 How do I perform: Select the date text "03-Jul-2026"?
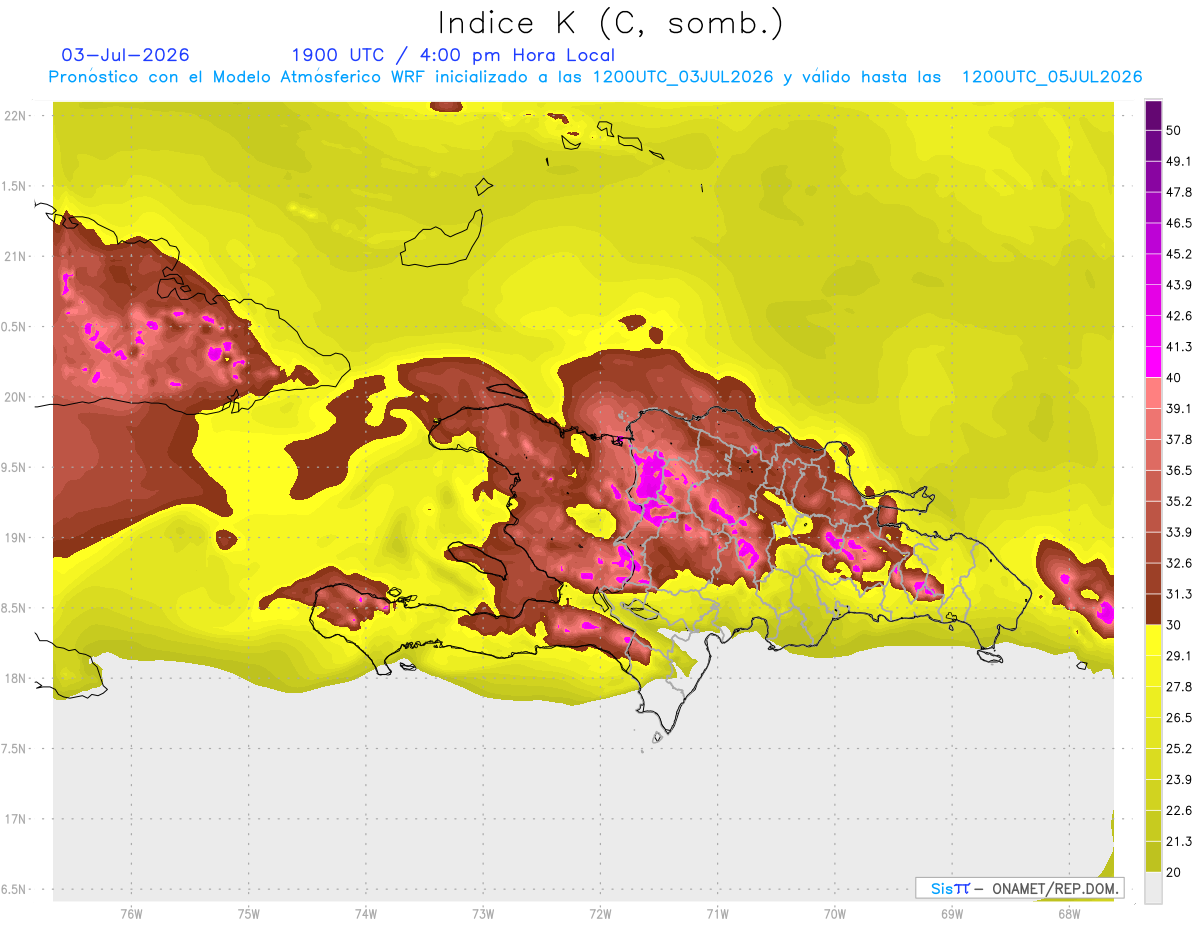pos(126,55)
